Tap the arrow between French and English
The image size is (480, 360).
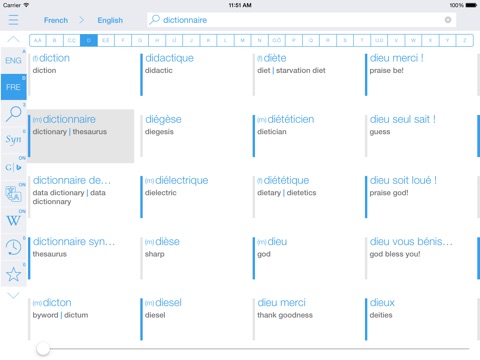click(82, 20)
